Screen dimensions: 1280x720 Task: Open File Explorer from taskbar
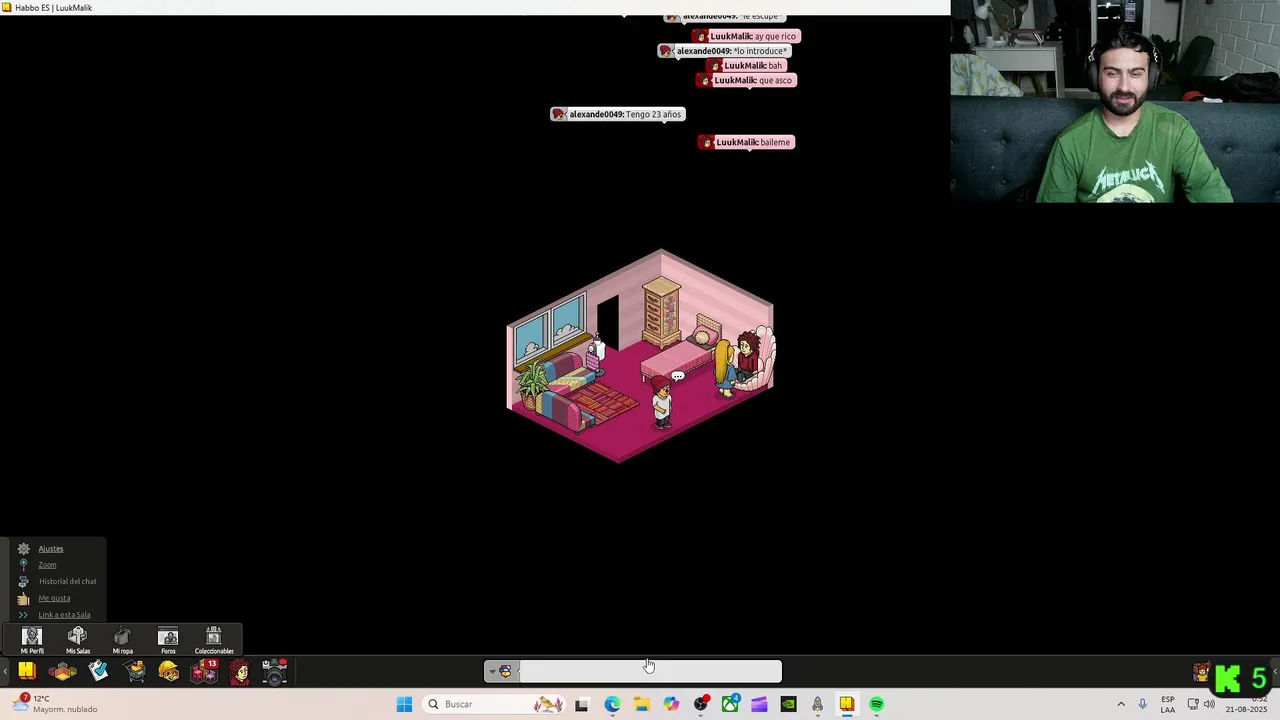(641, 704)
